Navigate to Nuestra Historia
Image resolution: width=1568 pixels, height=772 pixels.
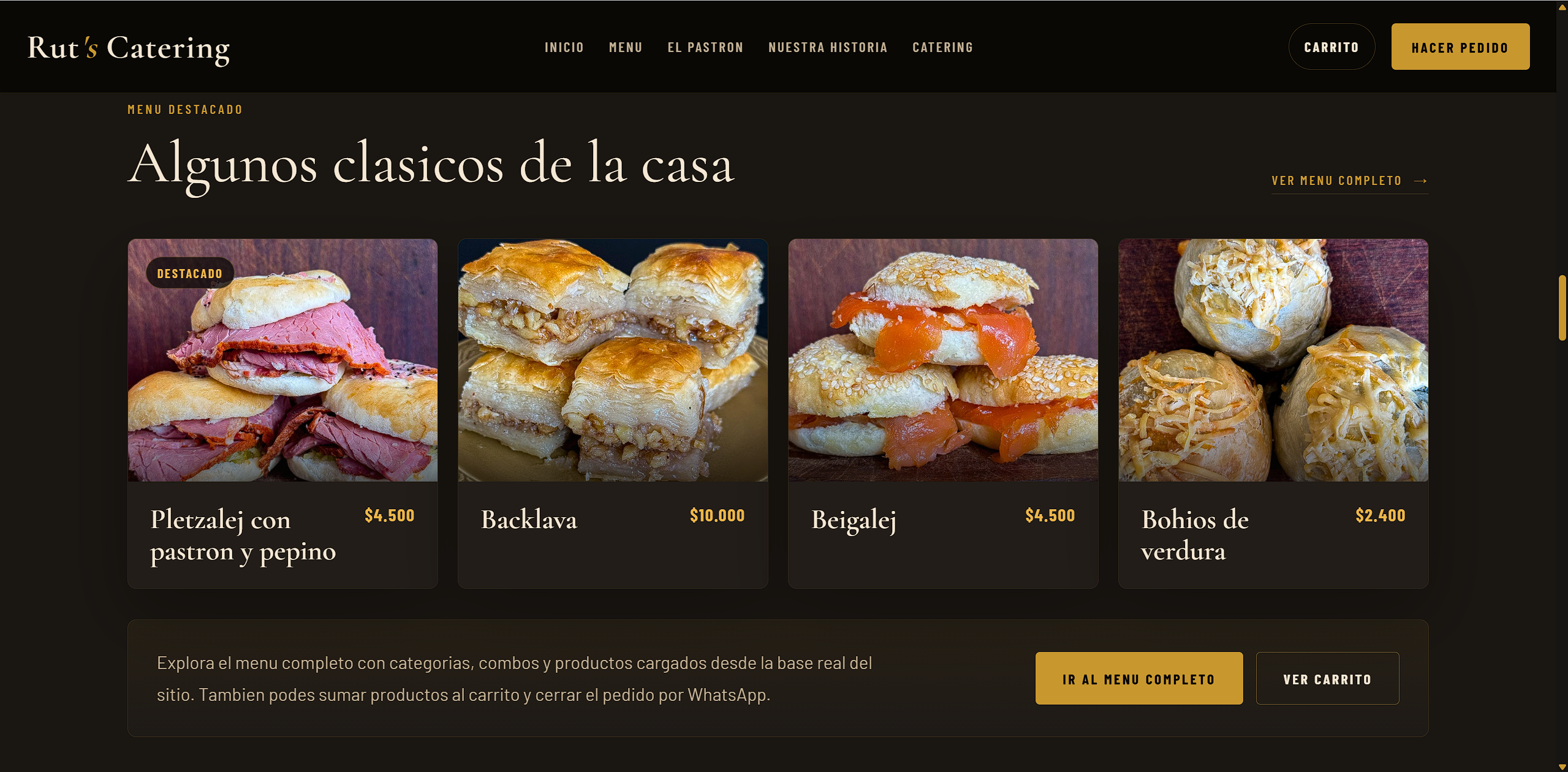coord(828,47)
